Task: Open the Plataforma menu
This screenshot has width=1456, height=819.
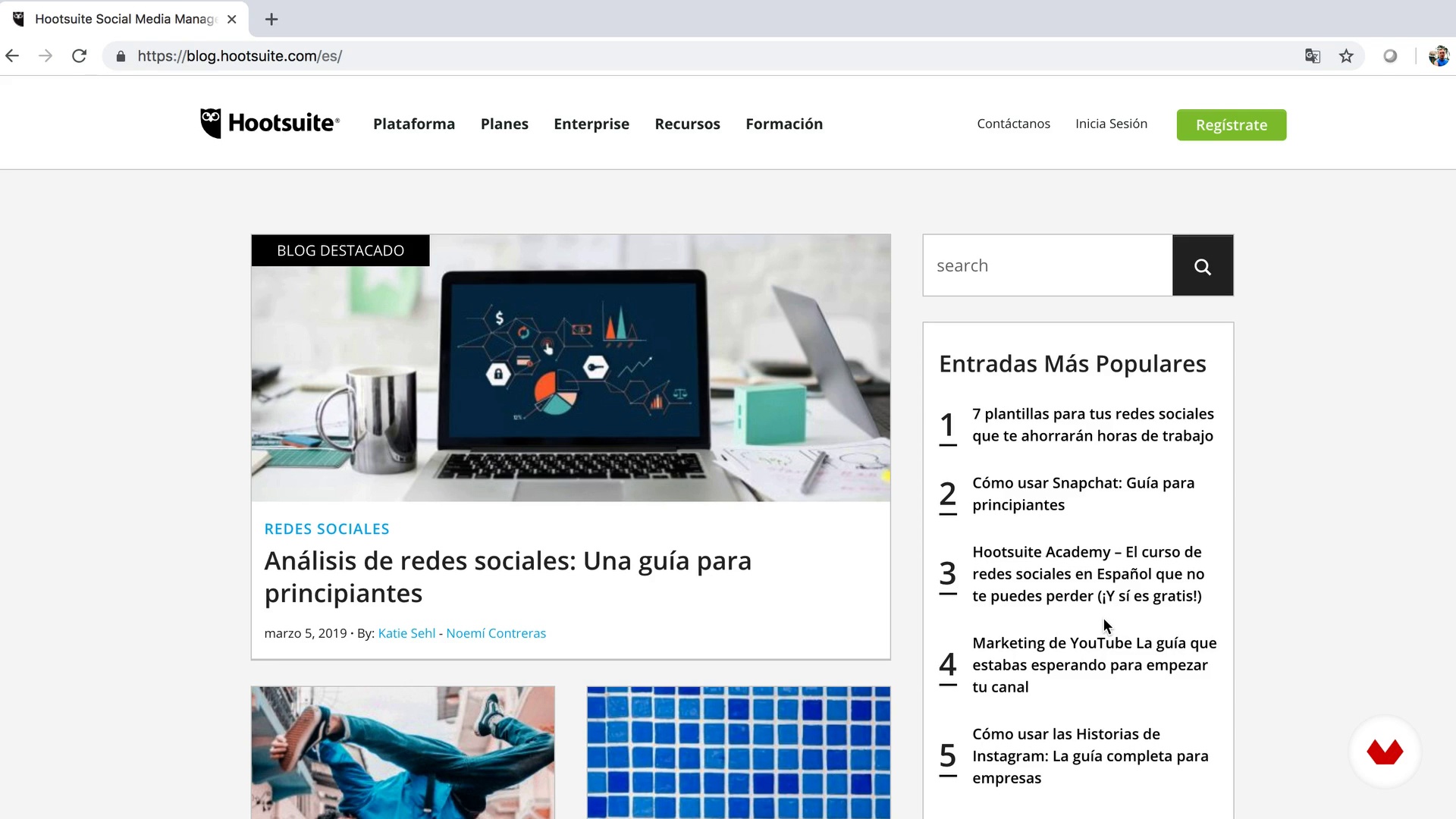Action: 414,124
